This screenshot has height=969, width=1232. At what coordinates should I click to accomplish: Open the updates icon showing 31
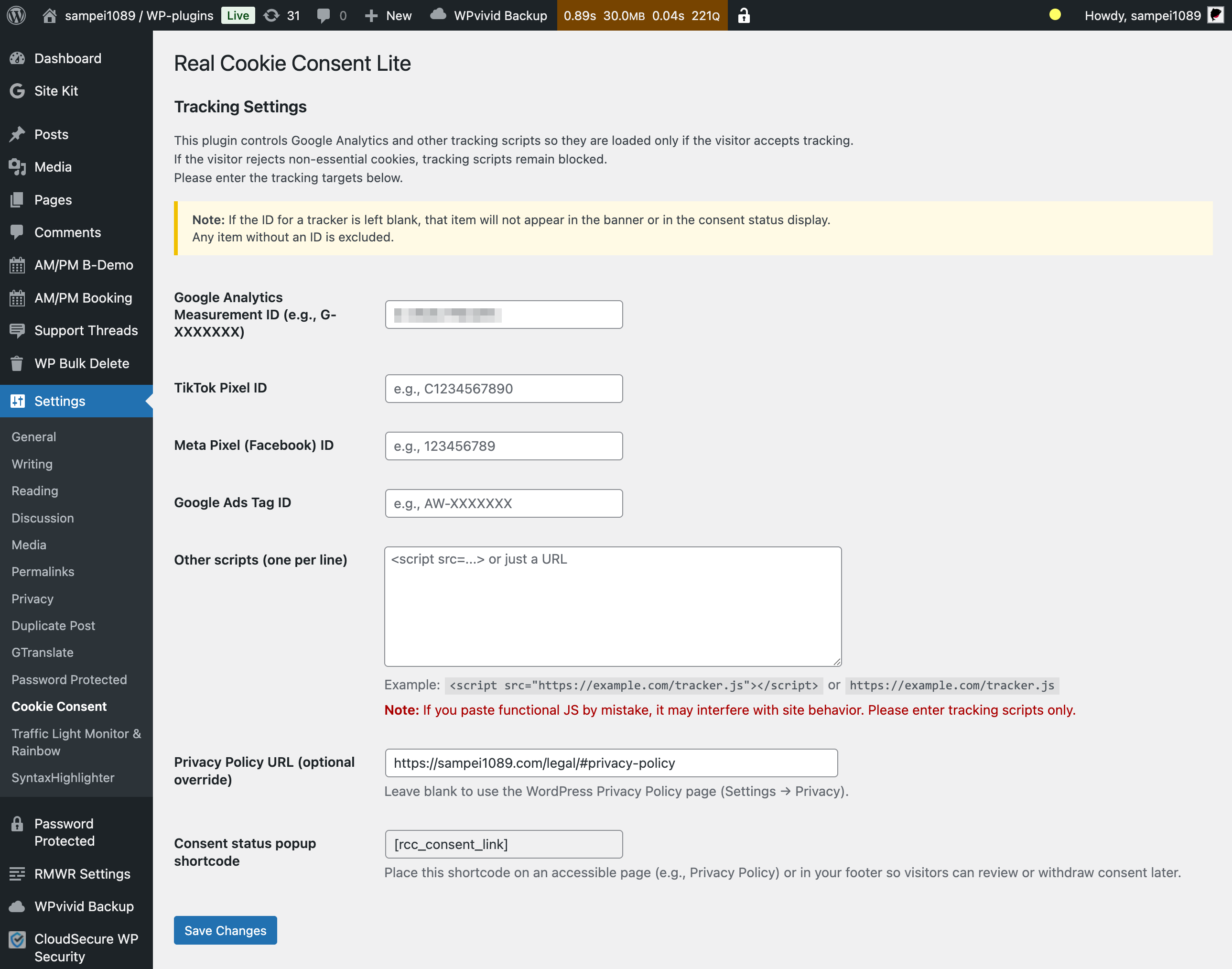[x=282, y=15]
